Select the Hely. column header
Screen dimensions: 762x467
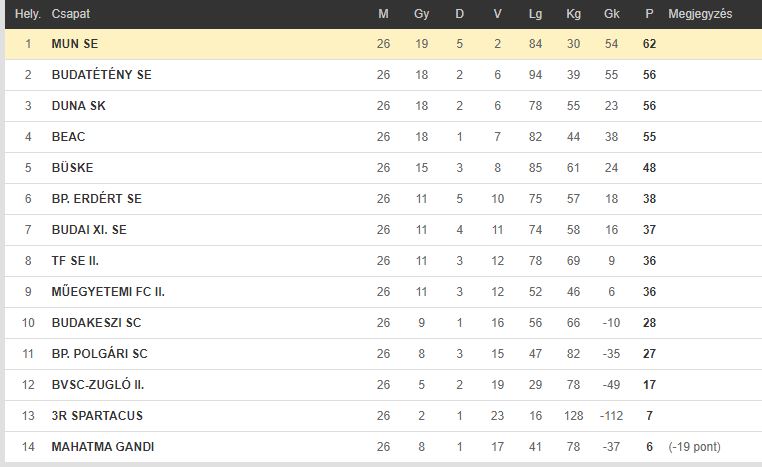pos(28,14)
